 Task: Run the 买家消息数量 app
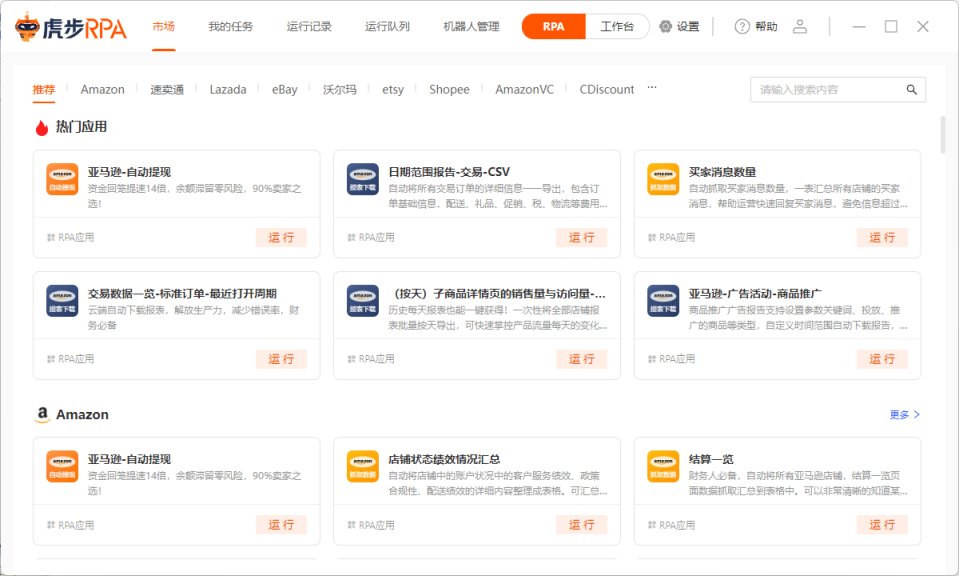882,238
